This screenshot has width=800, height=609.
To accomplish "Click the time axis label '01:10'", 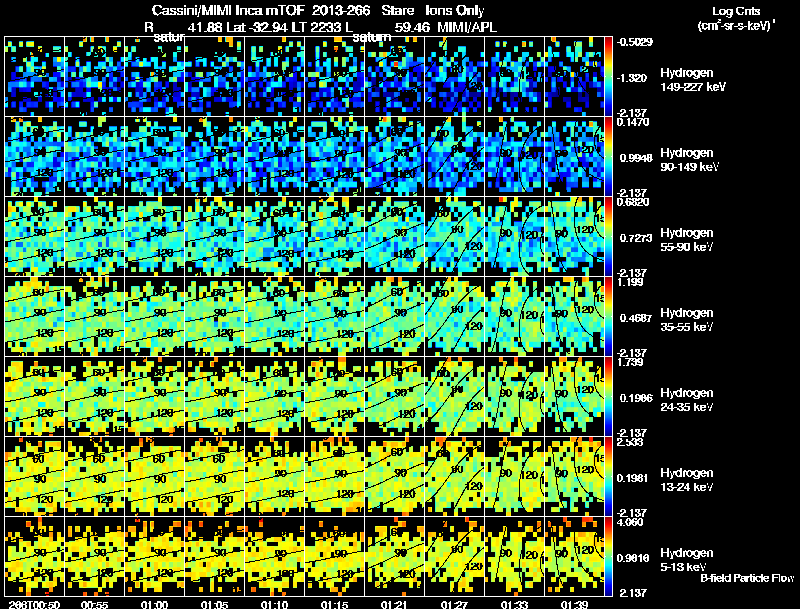I will 274,604.
